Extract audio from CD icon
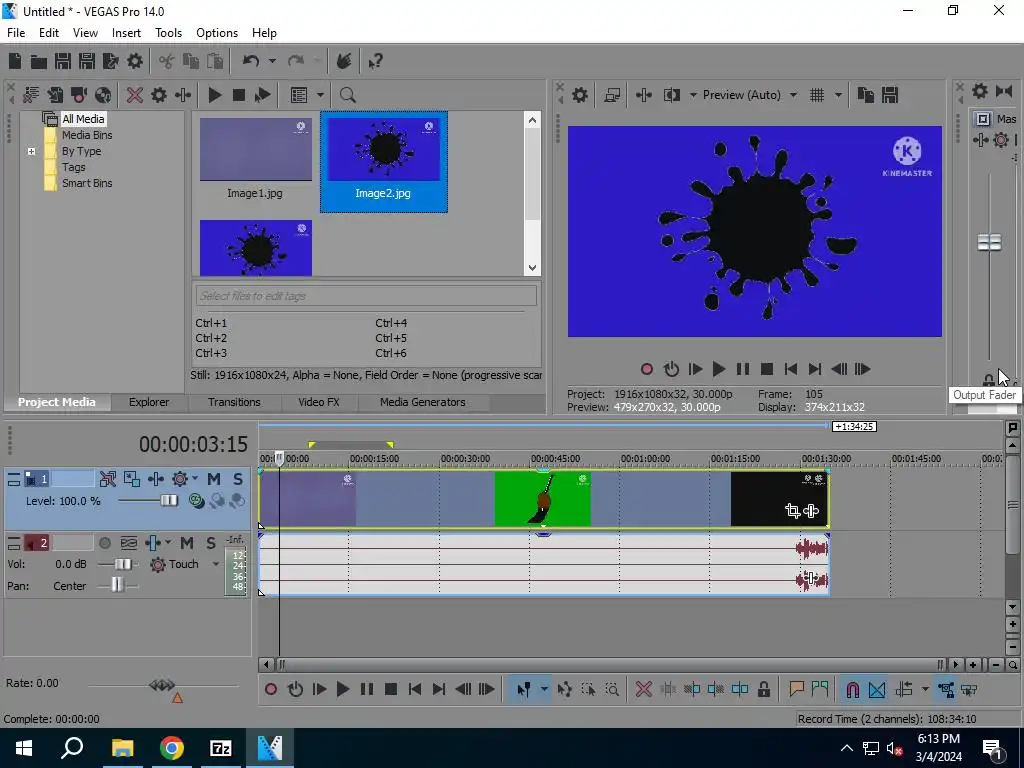The height and width of the screenshot is (768, 1024). (103, 95)
